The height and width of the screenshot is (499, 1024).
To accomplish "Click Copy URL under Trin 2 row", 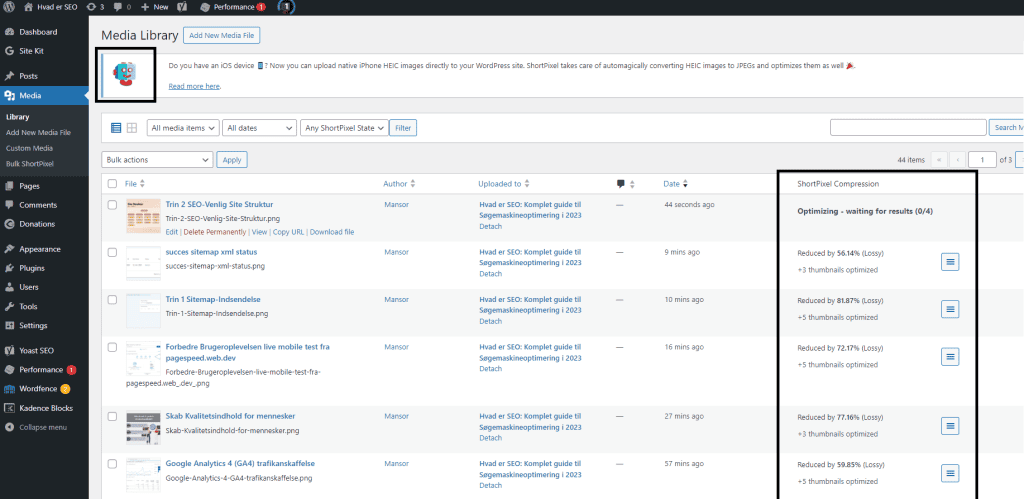I will 288,232.
